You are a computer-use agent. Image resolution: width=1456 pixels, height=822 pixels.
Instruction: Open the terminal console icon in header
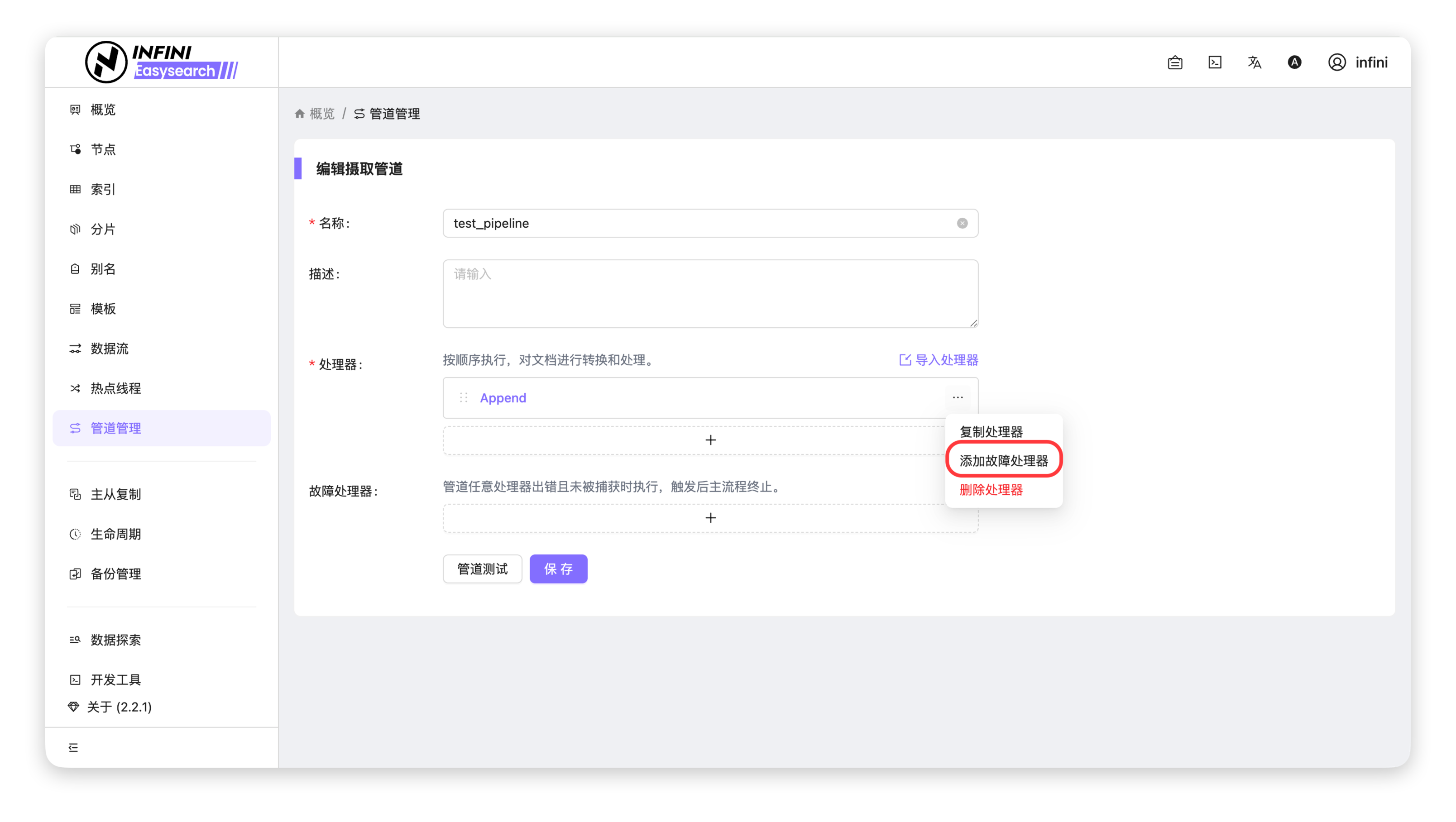tap(1215, 62)
